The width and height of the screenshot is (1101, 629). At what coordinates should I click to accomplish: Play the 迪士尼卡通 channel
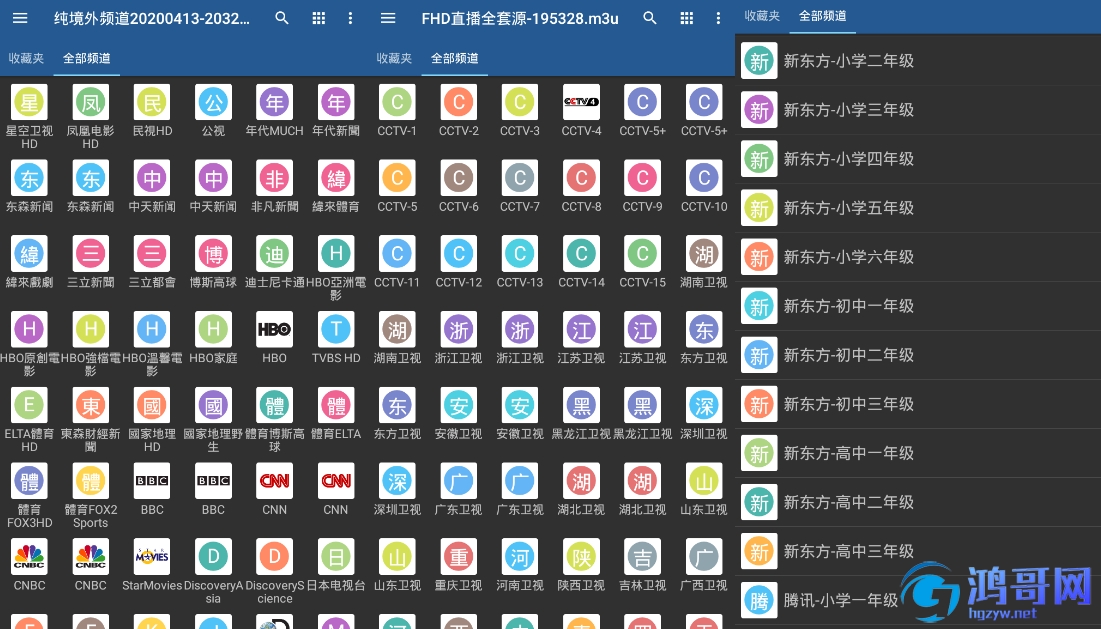click(x=275, y=262)
